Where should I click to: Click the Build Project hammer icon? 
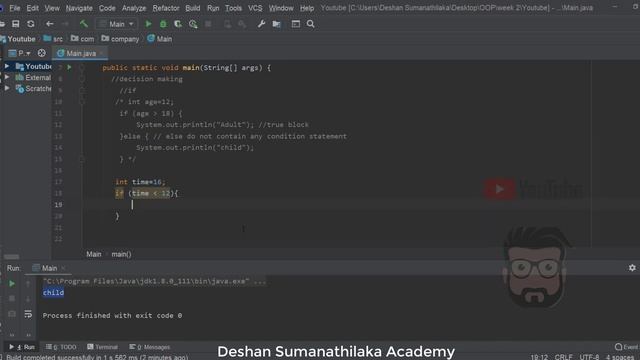pos(84,24)
